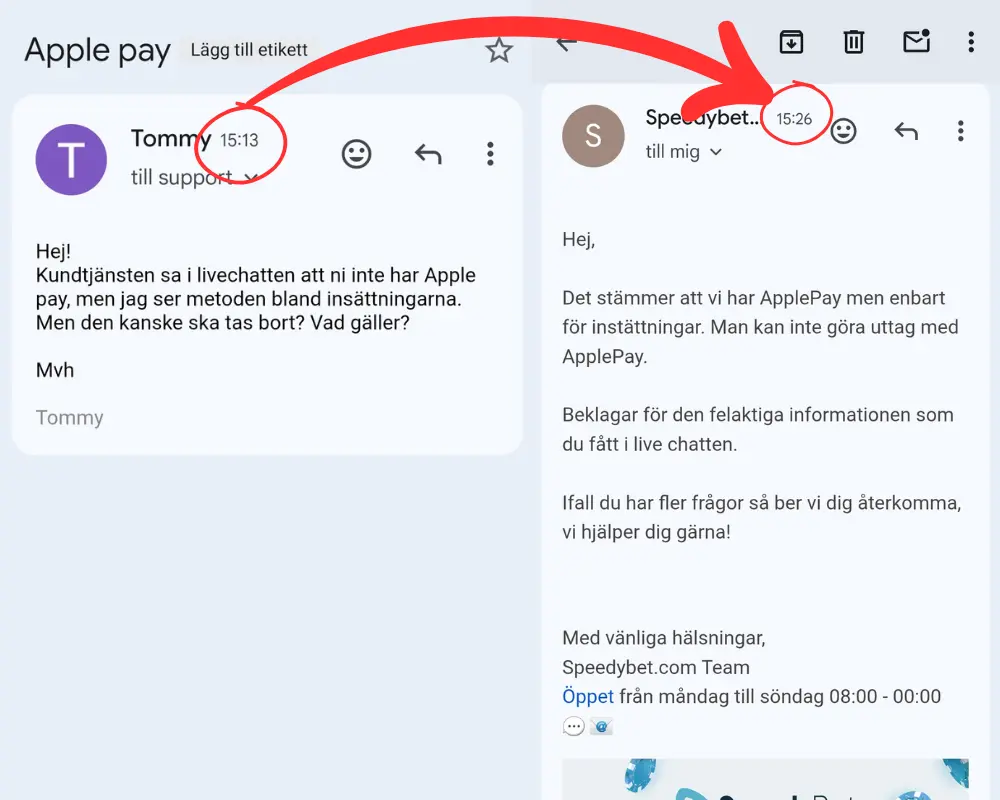Open the top toolbar three-dot menu
This screenshot has width=1000, height=800.
(x=971, y=42)
